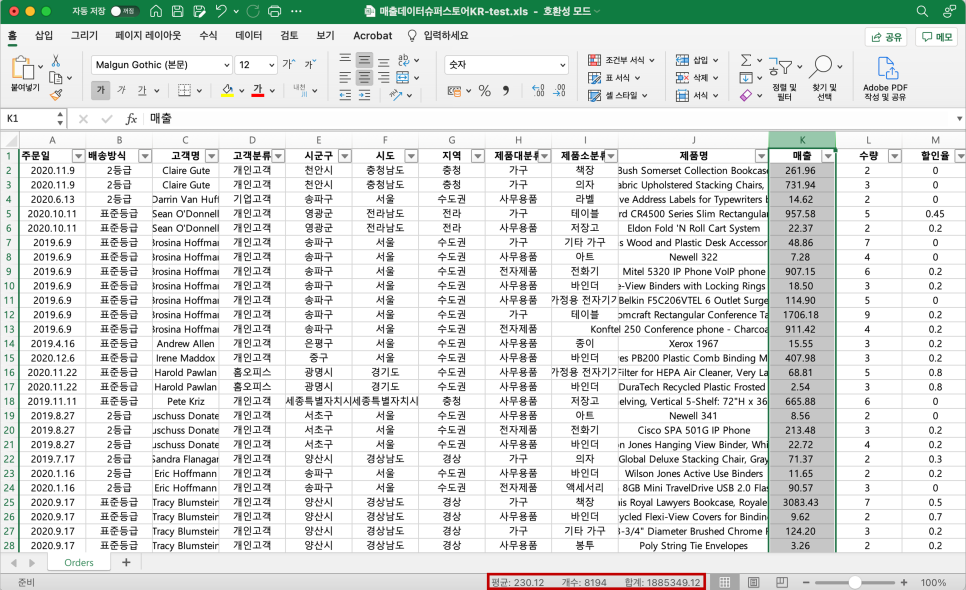Click the zoom in plus button
The width and height of the screenshot is (966, 590).
coord(904,582)
